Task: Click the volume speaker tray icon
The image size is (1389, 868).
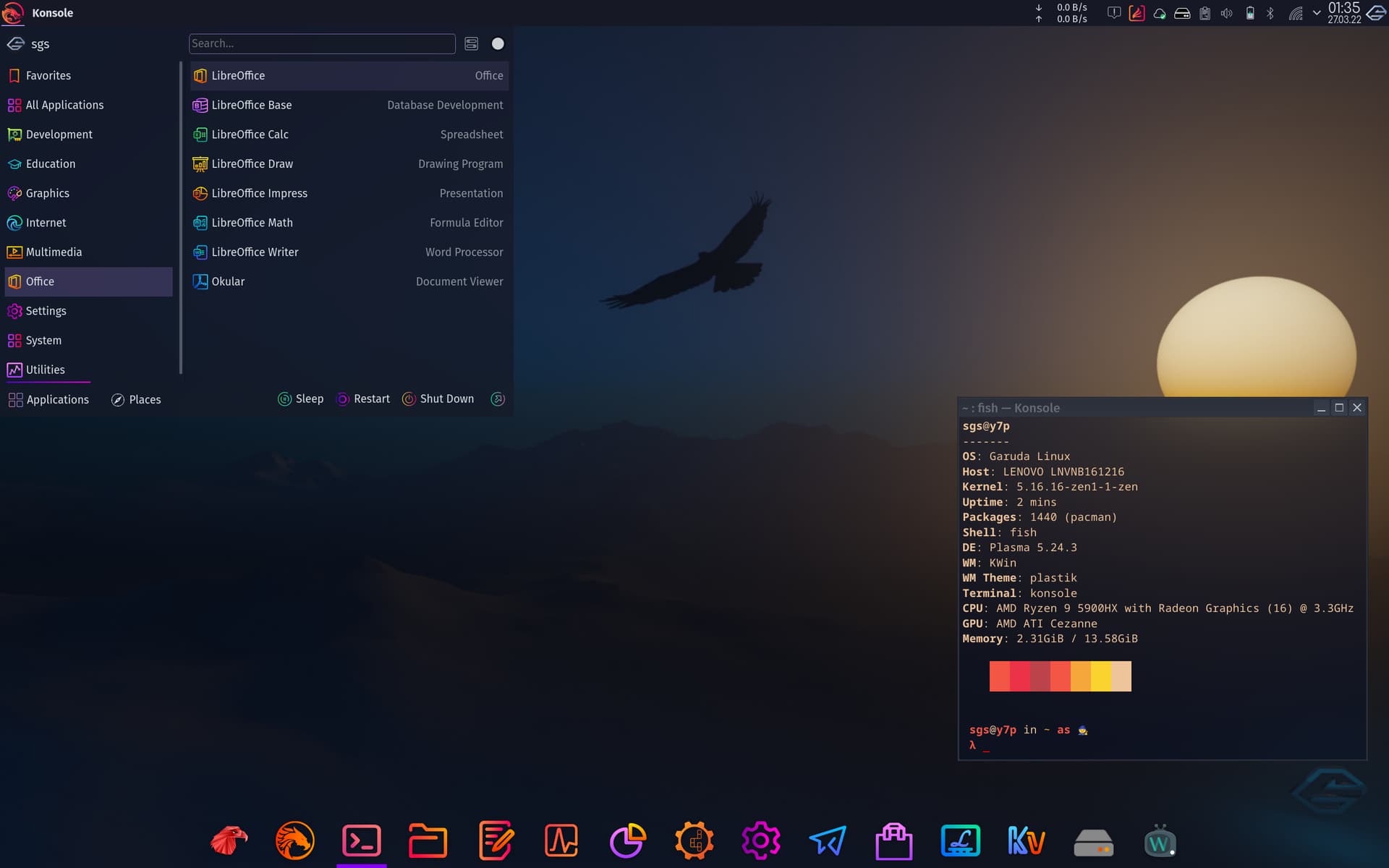Action: (x=1227, y=13)
